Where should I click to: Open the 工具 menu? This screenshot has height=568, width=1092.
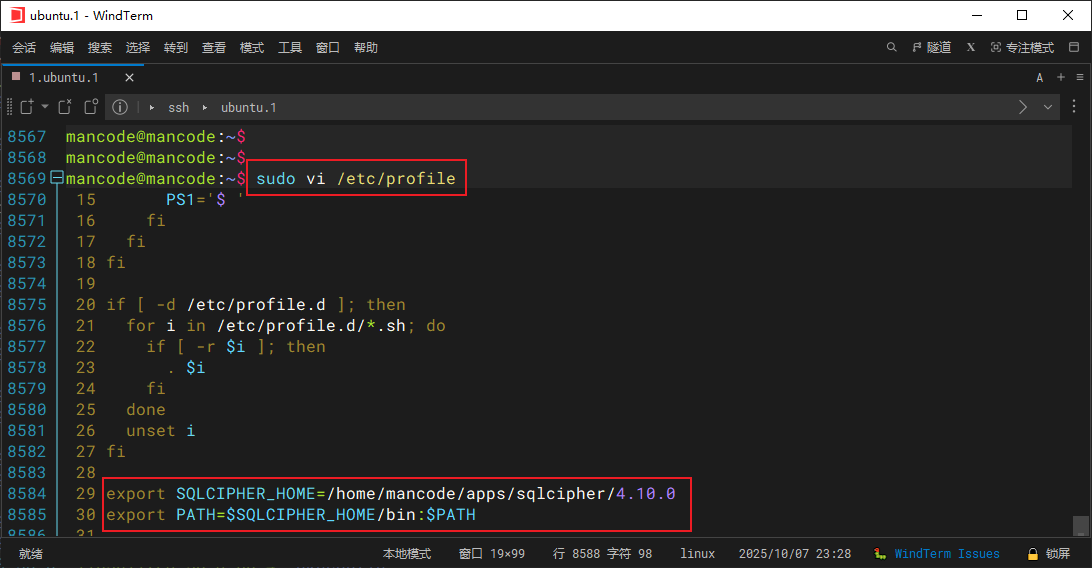click(x=290, y=47)
